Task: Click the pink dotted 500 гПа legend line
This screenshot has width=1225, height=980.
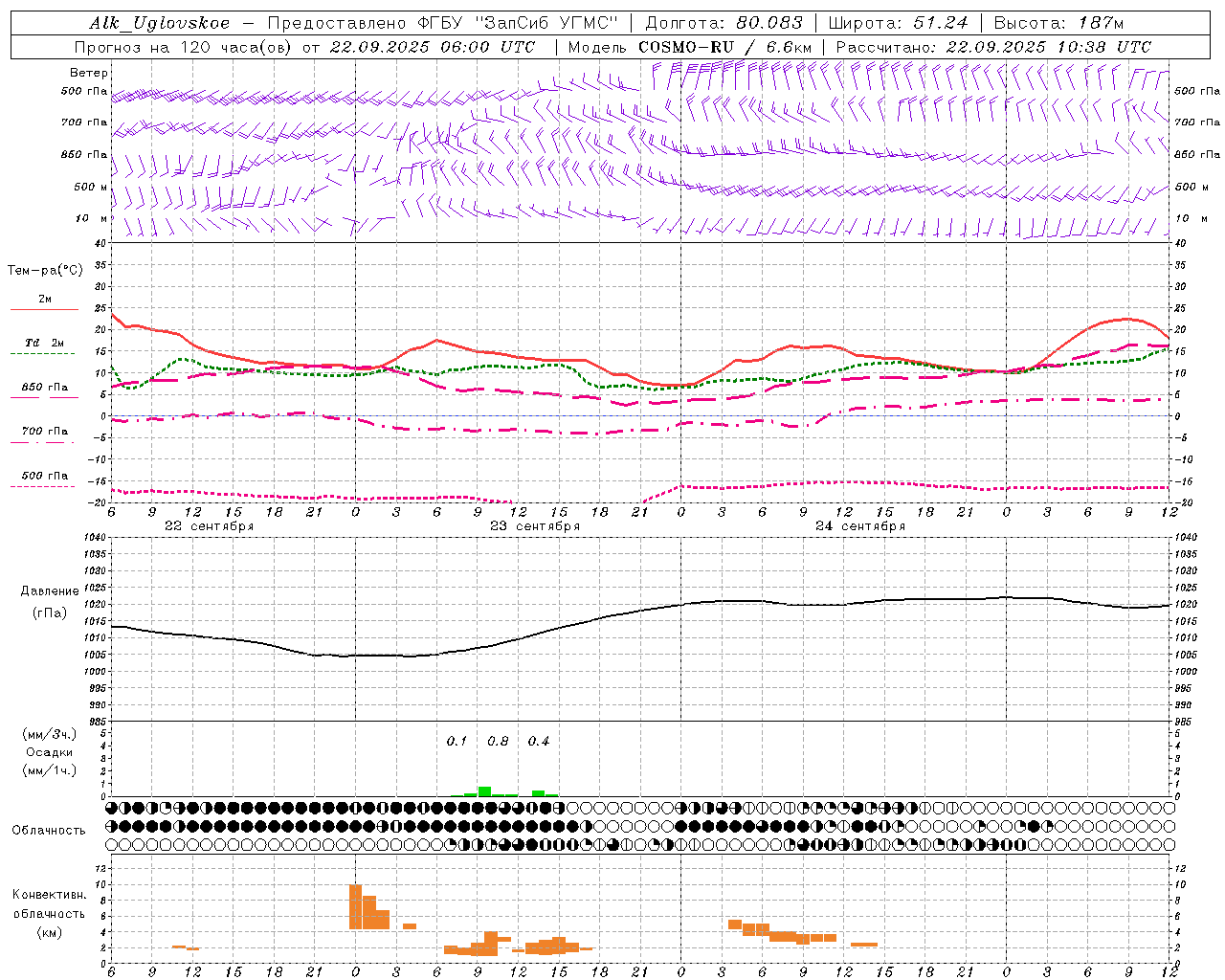Action: coord(44,486)
